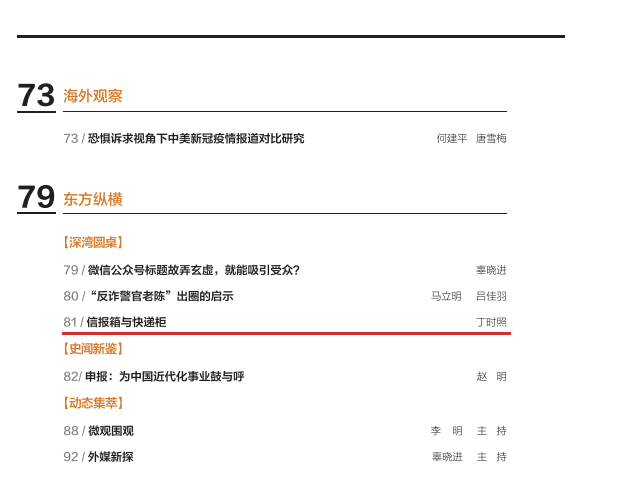
Task: Click author name 唐雪梅
Action: (491, 138)
